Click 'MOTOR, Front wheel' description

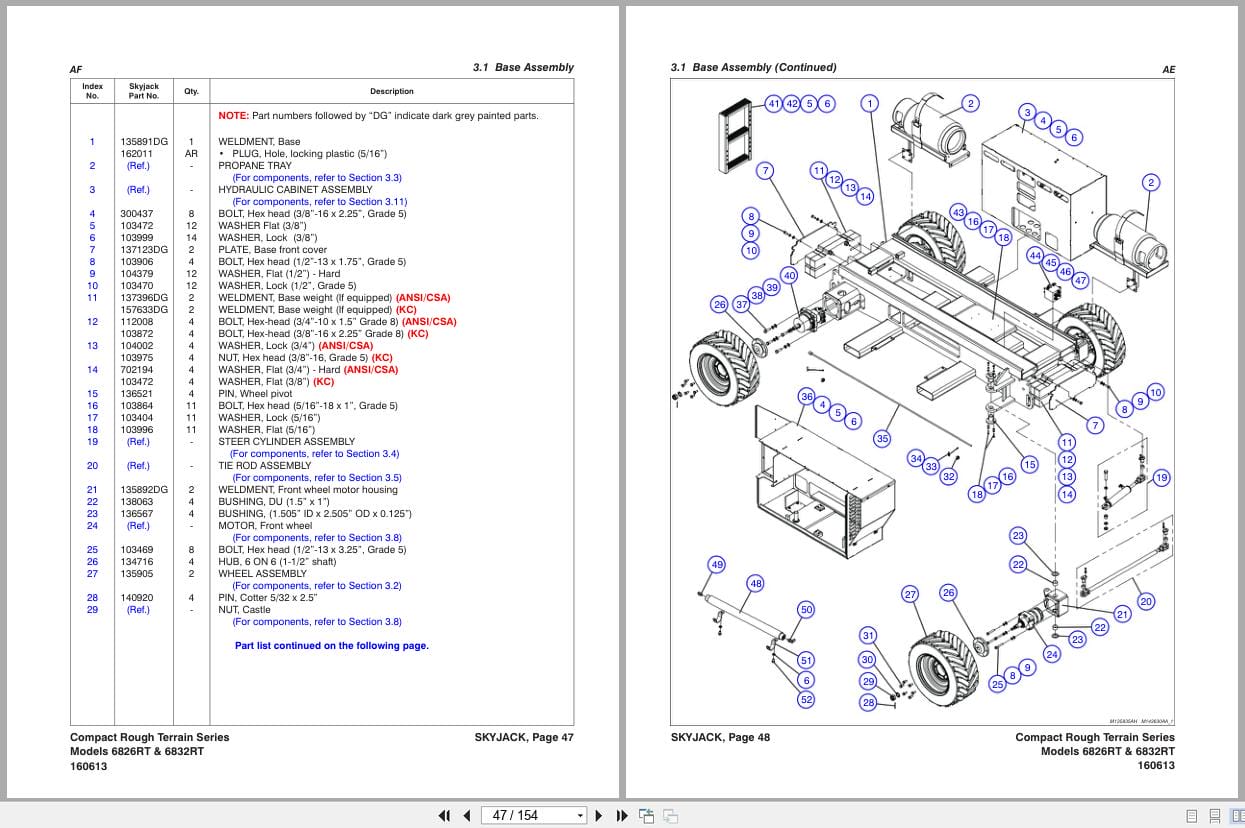pos(265,526)
